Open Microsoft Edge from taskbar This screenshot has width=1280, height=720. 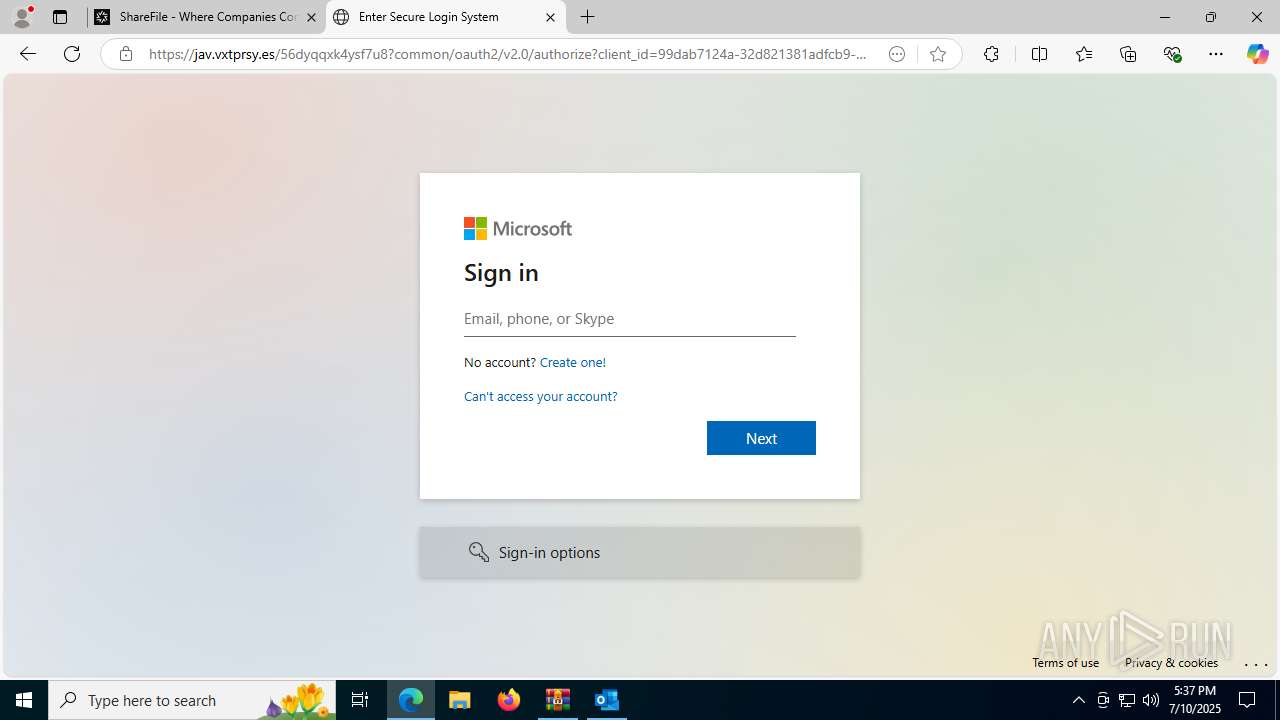coord(411,700)
